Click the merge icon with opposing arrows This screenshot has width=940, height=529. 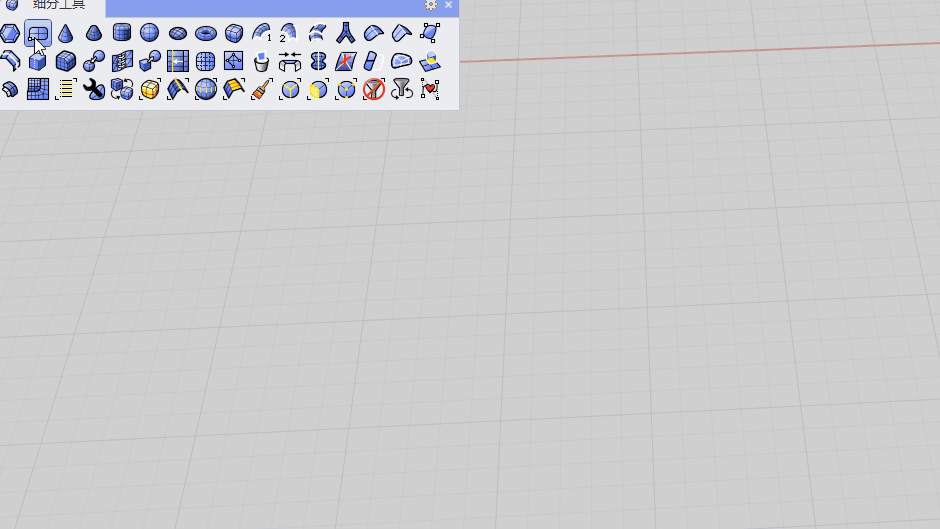pos(290,61)
